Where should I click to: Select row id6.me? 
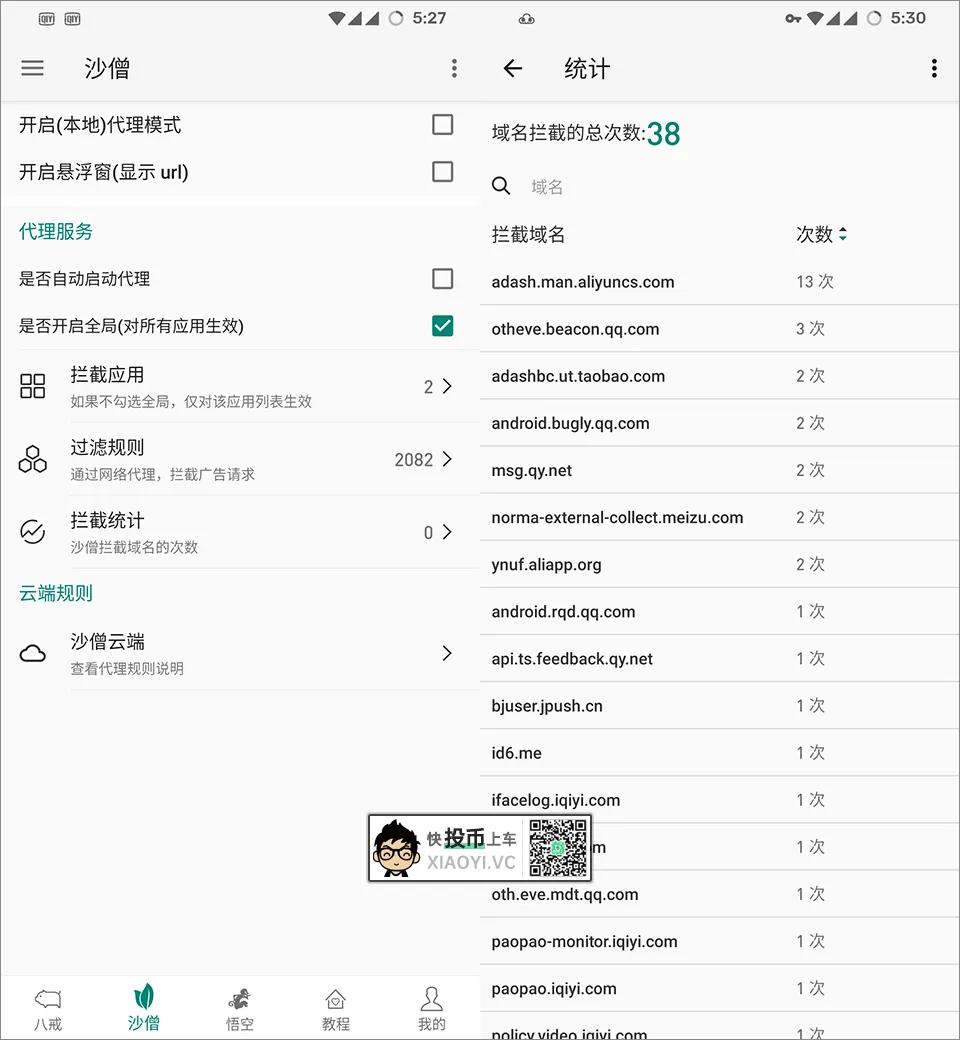(719, 753)
